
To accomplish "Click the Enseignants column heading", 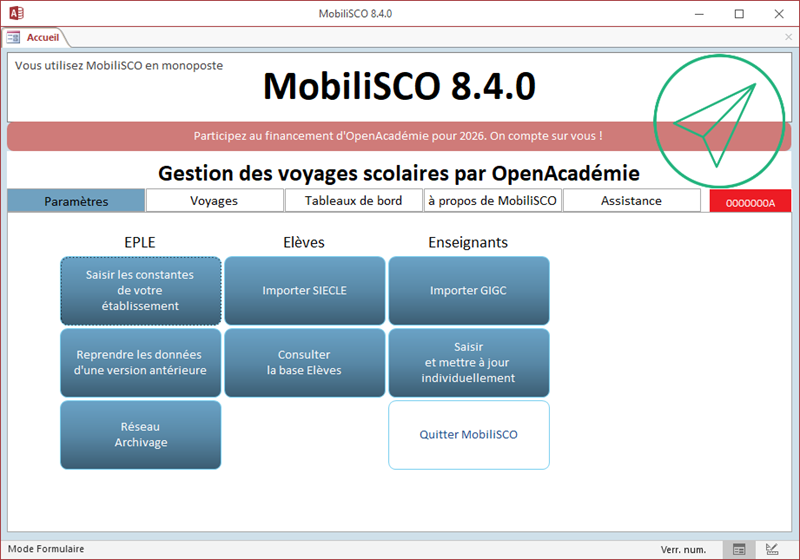I will point(468,242).
